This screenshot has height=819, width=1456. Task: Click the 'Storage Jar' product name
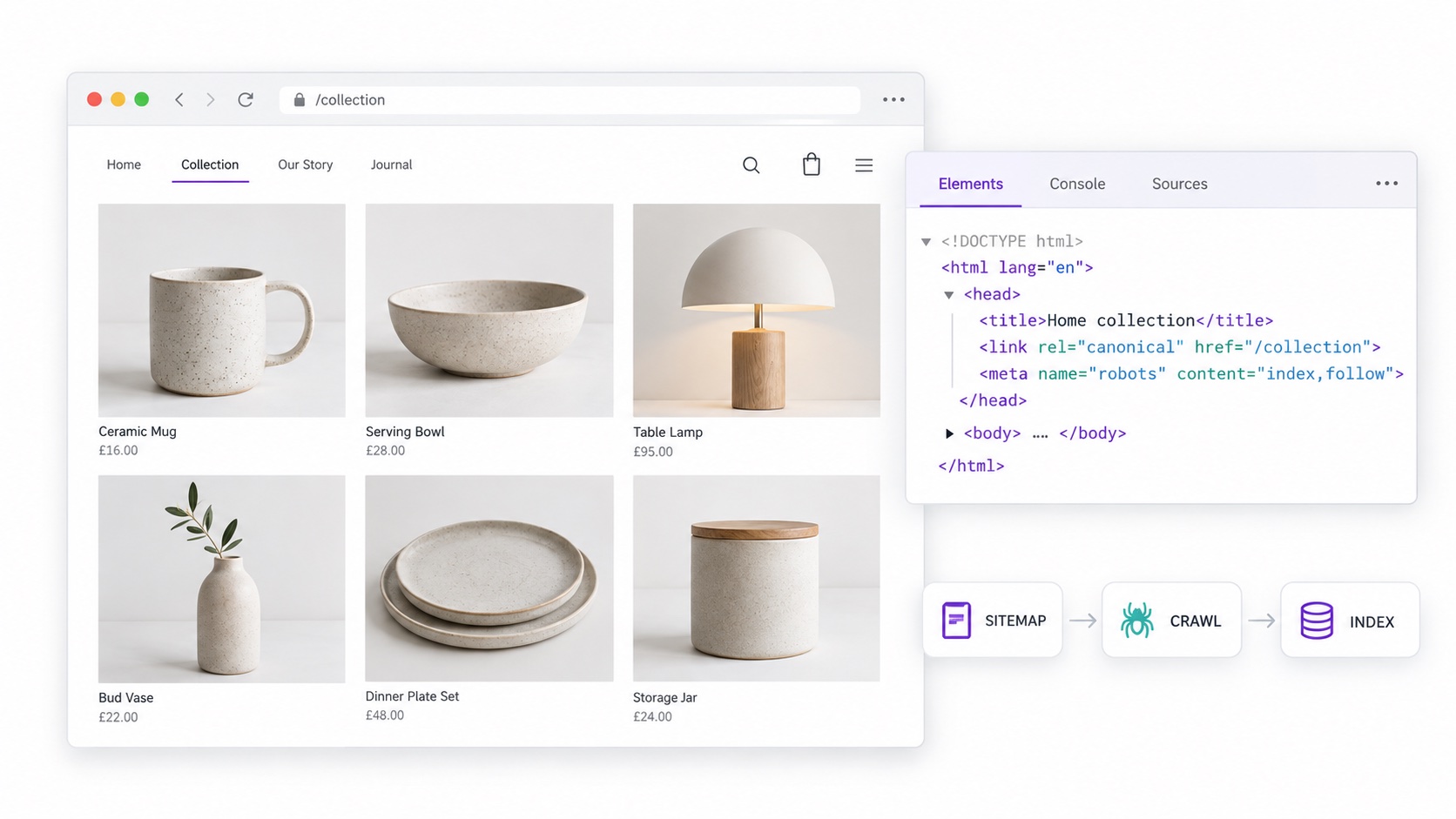pyautogui.click(x=665, y=698)
